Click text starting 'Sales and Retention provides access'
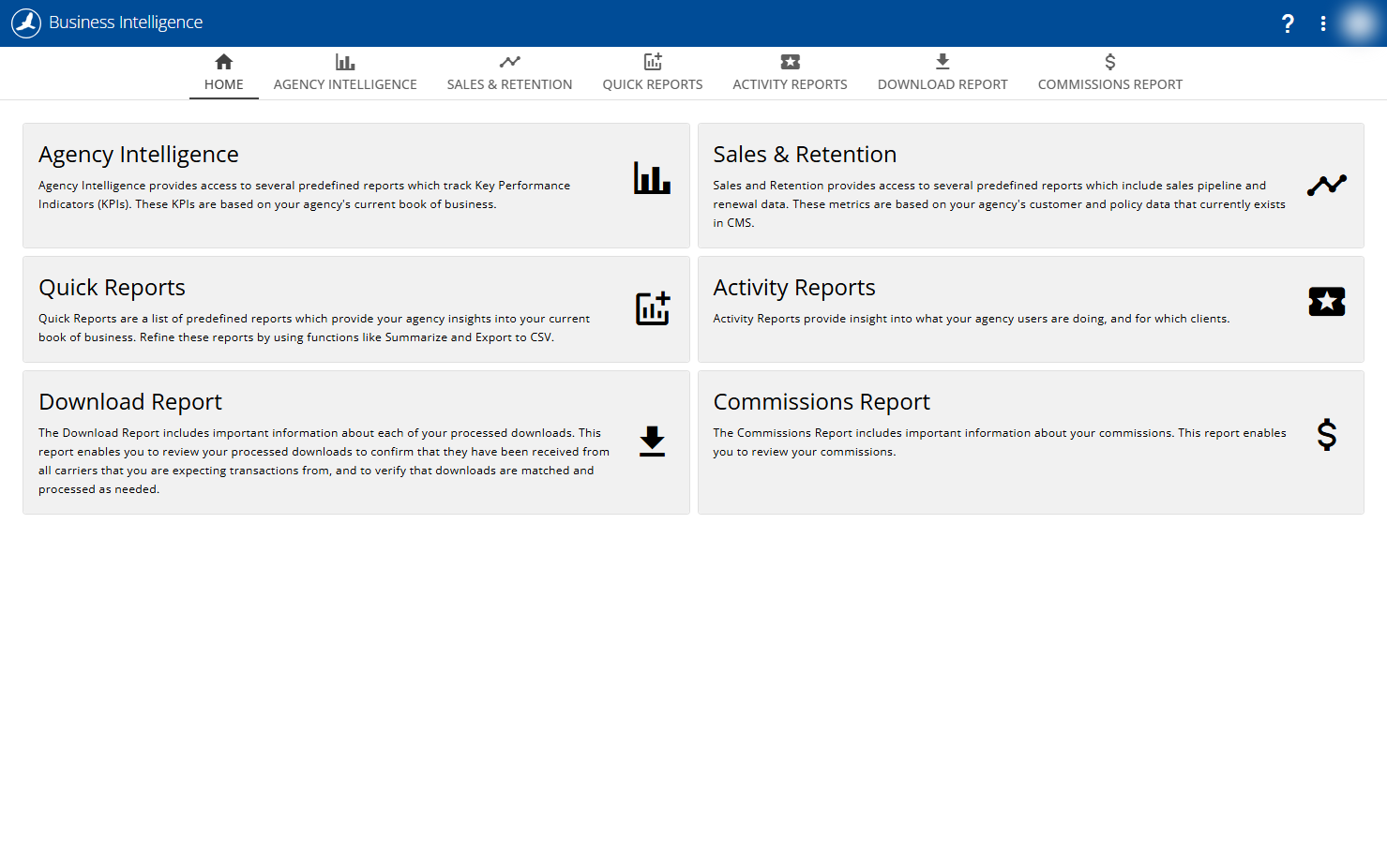 [999, 204]
